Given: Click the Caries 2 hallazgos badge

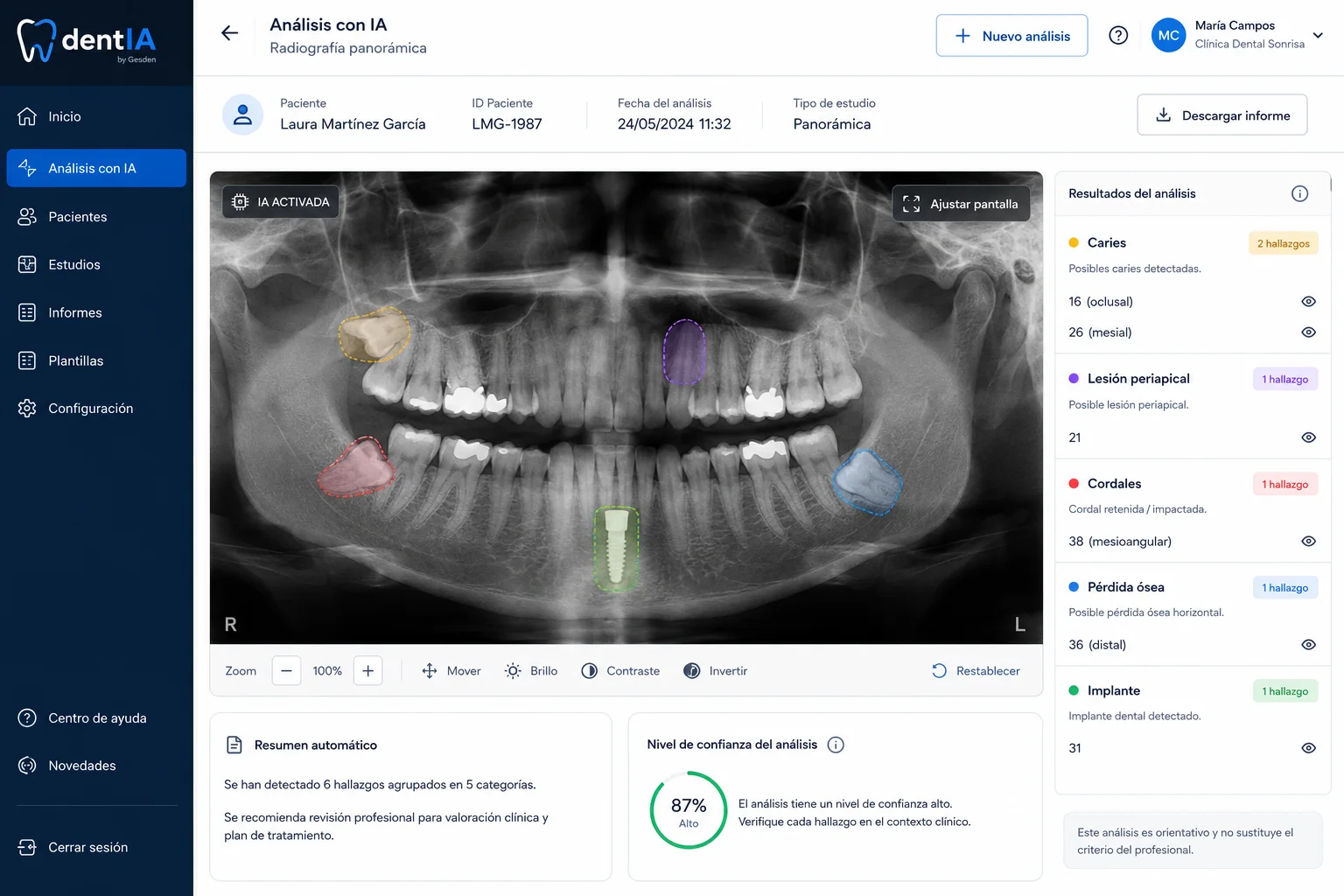Looking at the screenshot, I should pyautogui.click(x=1284, y=243).
